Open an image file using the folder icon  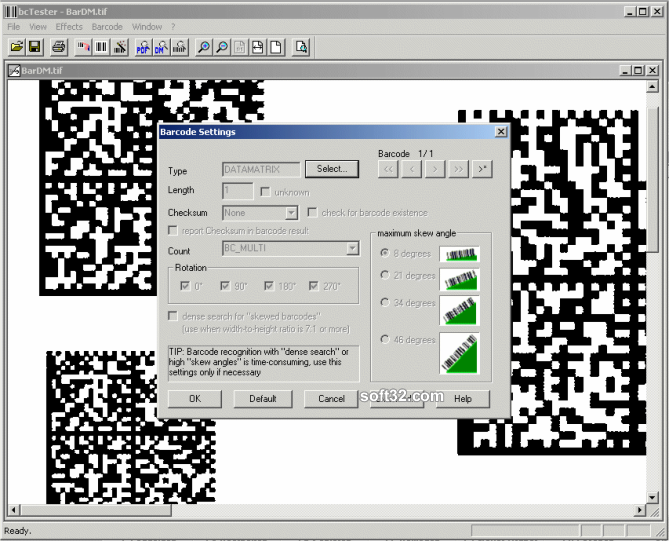tap(17, 47)
